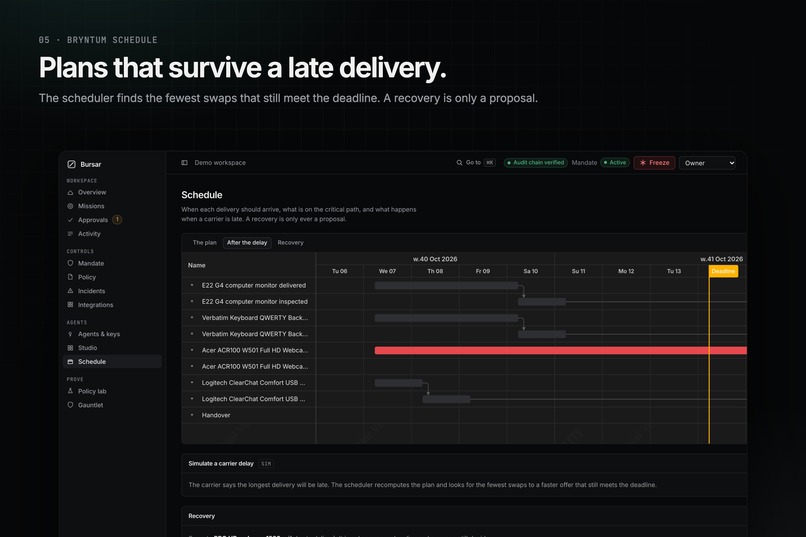Open Missions page
The width and height of the screenshot is (806, 537).
[x=91, y=206]
